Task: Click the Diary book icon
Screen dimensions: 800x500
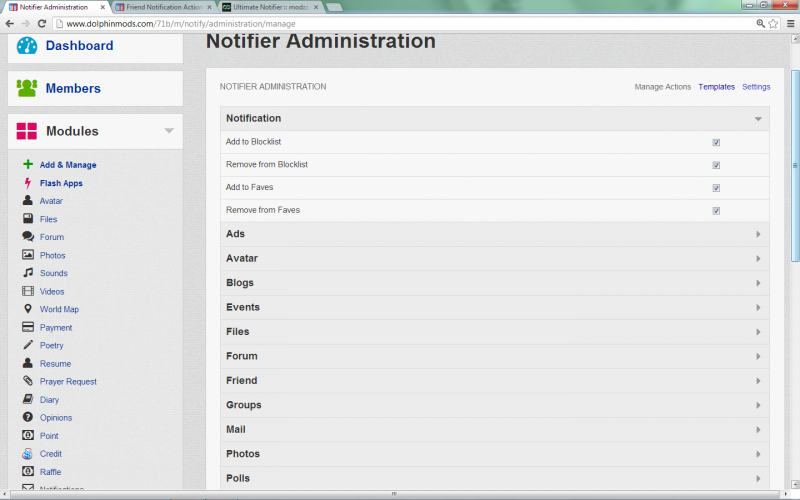Action: pyautogui.click(x=28, y=399)
